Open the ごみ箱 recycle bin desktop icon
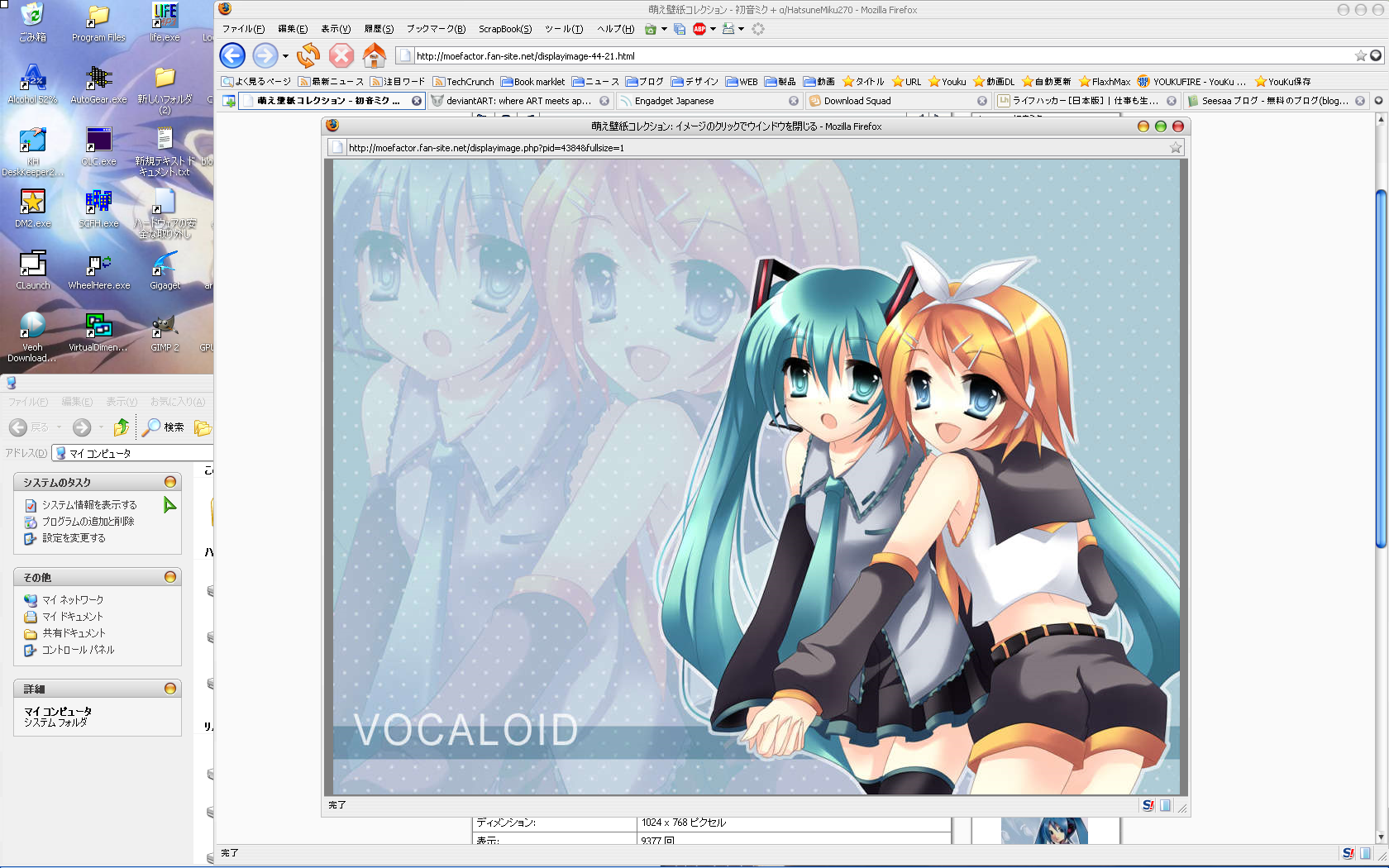This screenshot has width=1389, height=868. (32, 22)
